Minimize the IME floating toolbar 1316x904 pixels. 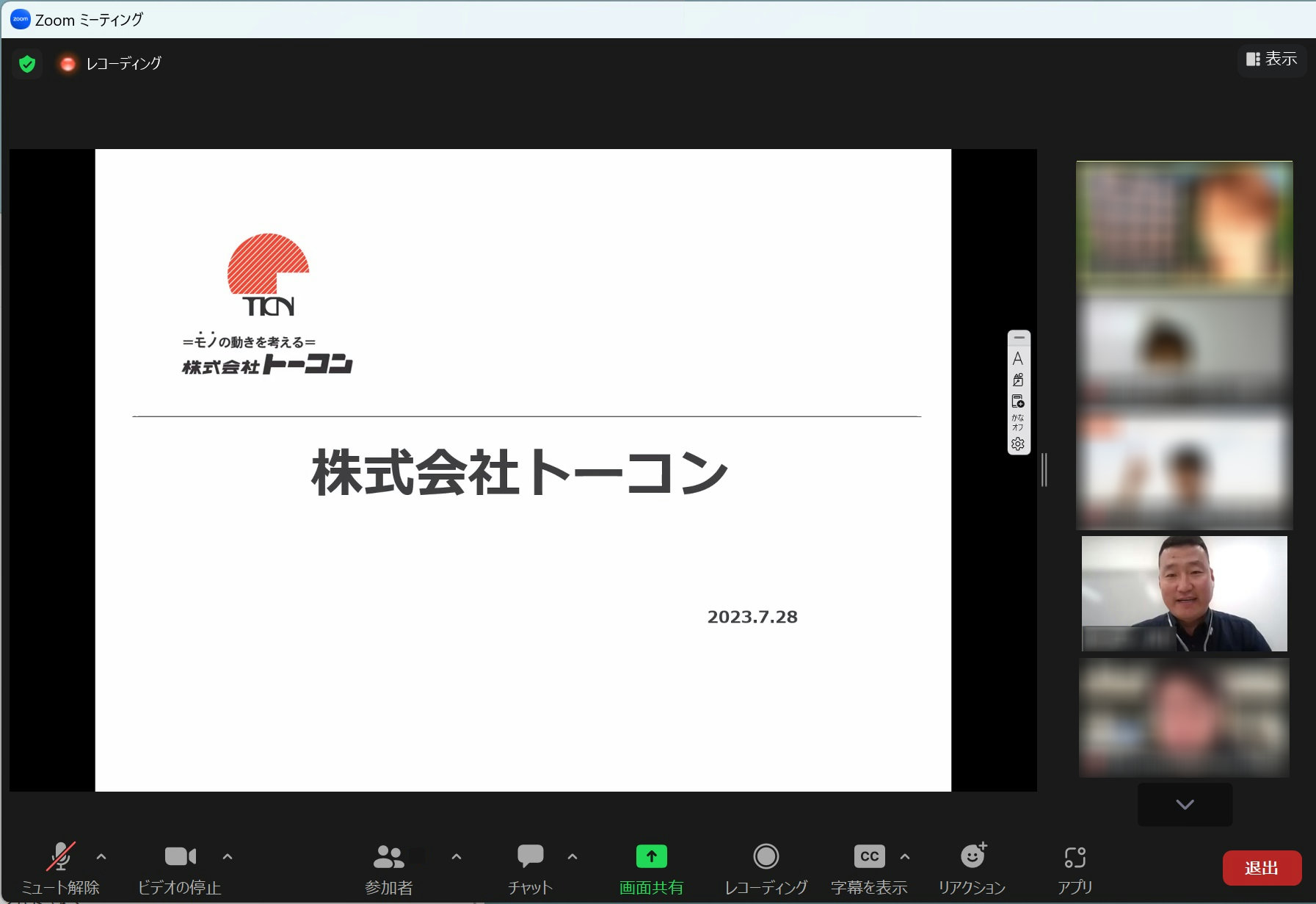(x=1019, y=338)
